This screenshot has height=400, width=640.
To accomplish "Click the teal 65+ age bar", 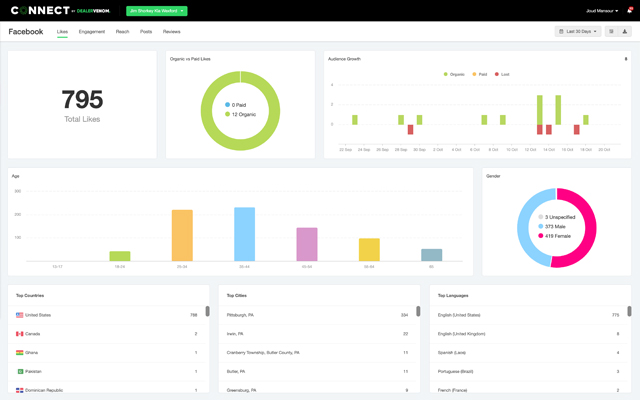I will (x=431, y=255).
